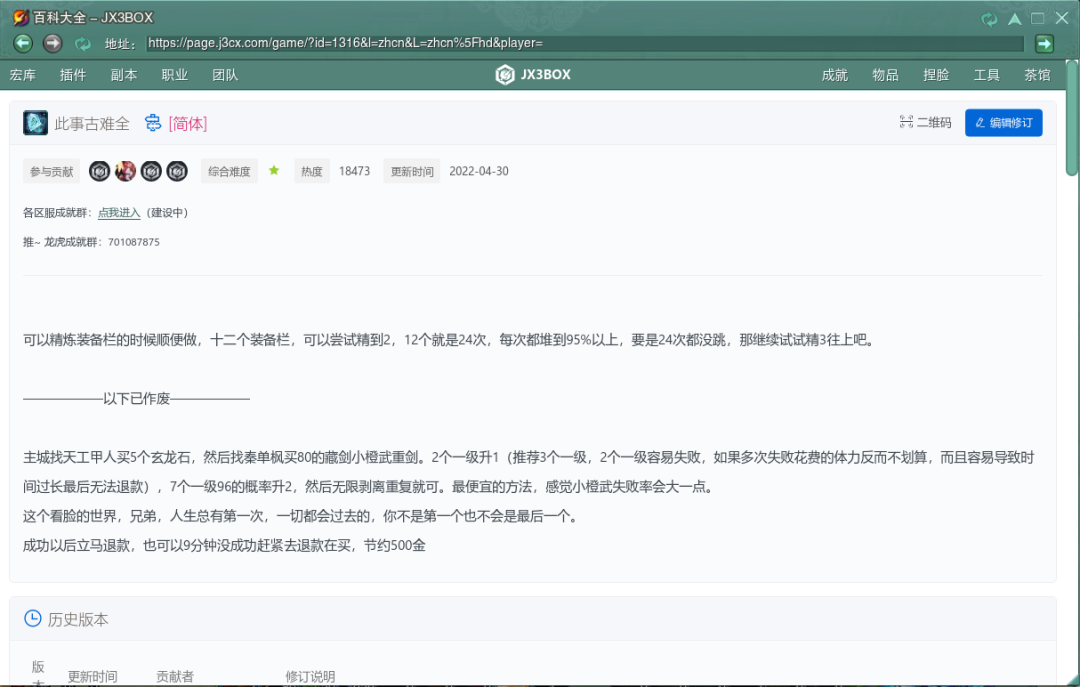This screenshot has width=1080, height=687.
Task: Click the 贡献者 column header
Action: coord(175,677)
